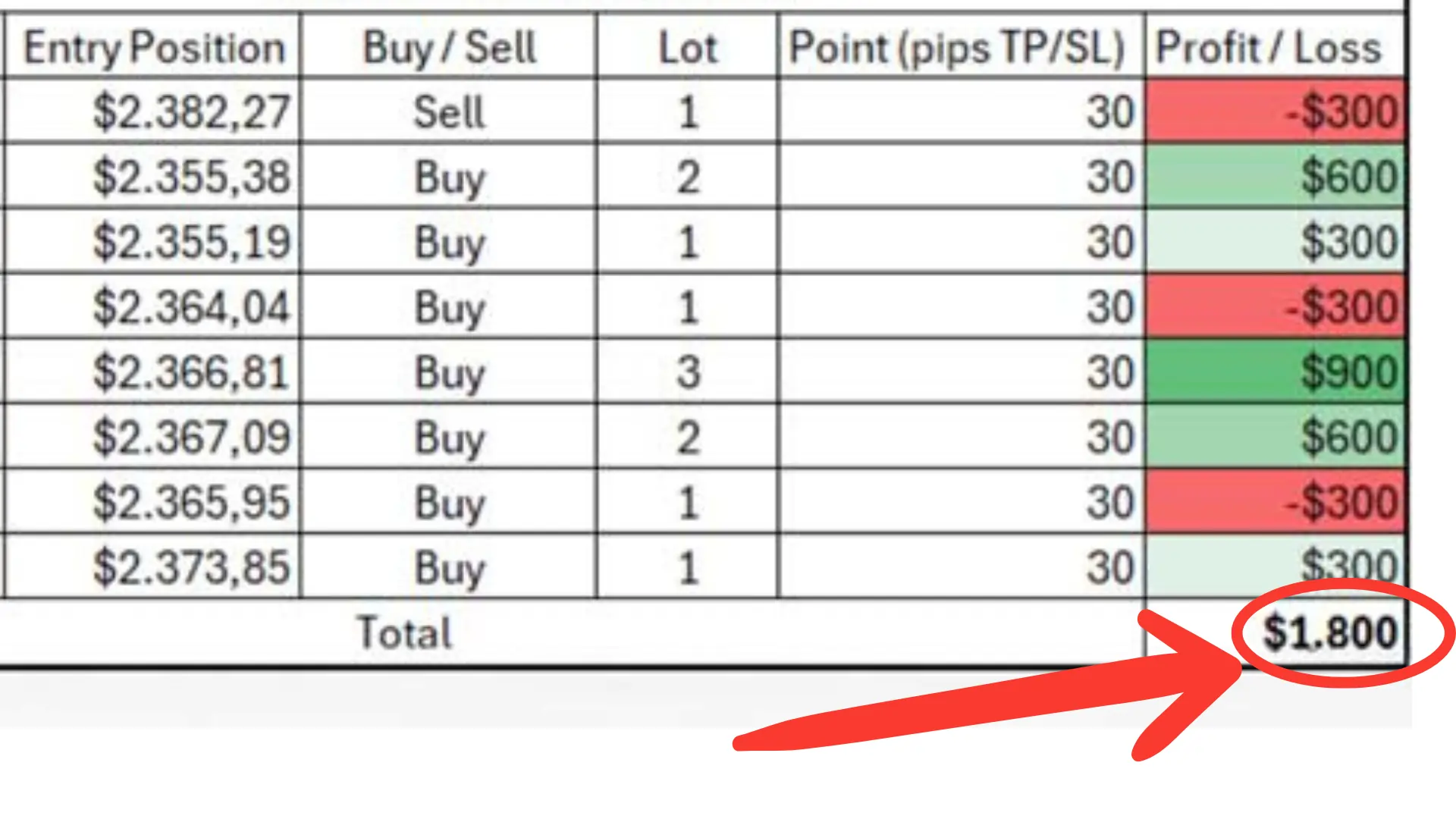This screenshot has width=1456, height=819.
Task: Click the Point (pips TP/SL) header
Action: [961, 45]
